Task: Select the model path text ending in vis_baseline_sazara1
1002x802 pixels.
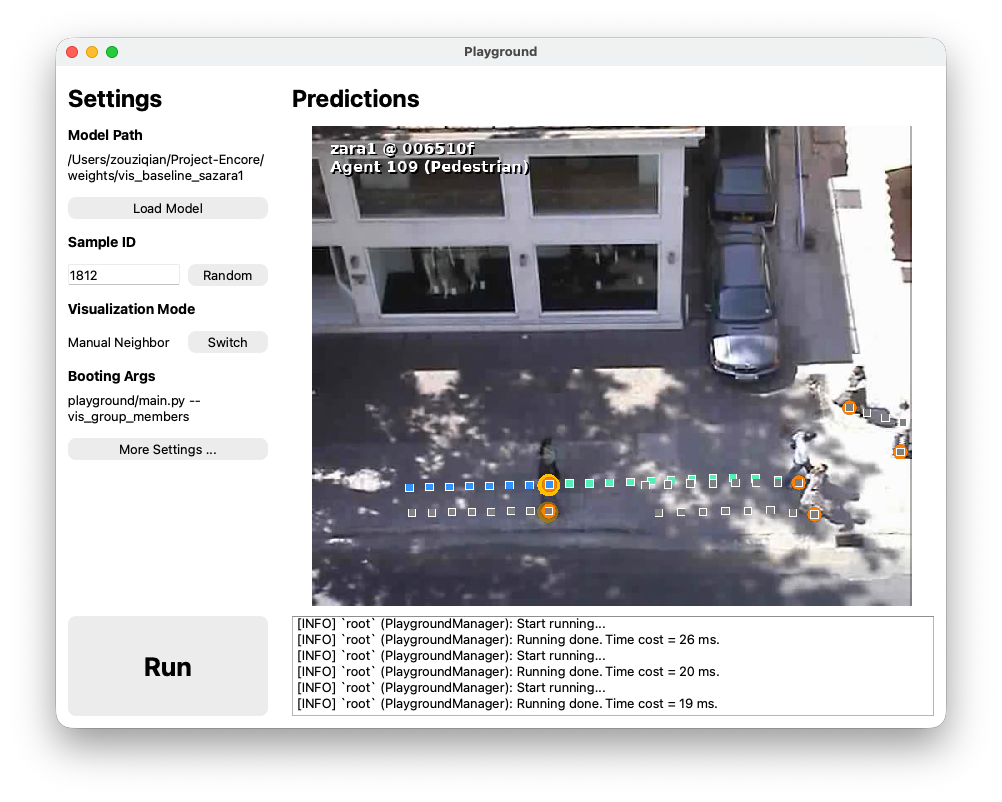Action: [x=166, y=167]
